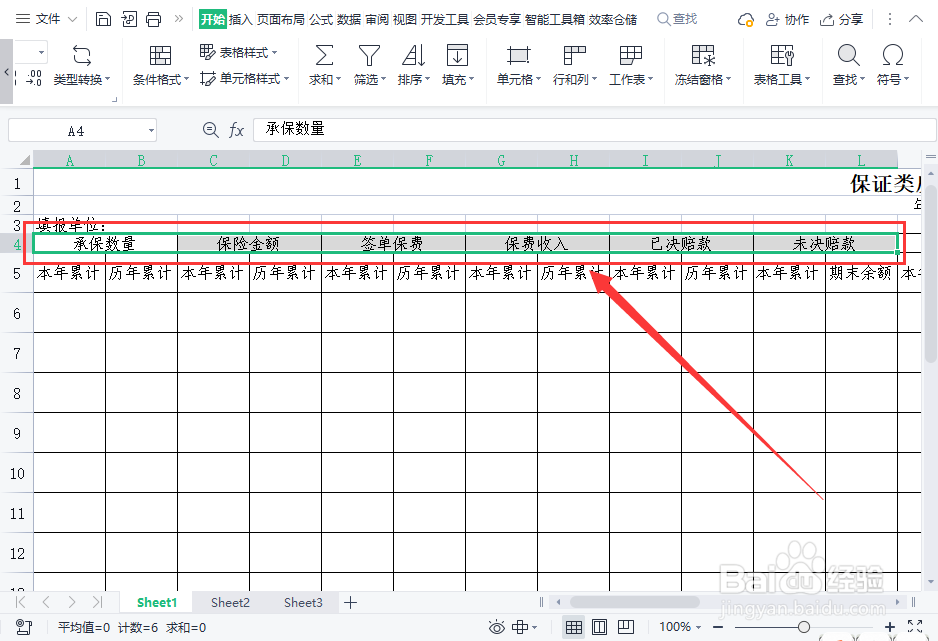
Task: Open the 插入 Insert tab
Action: 240,20
